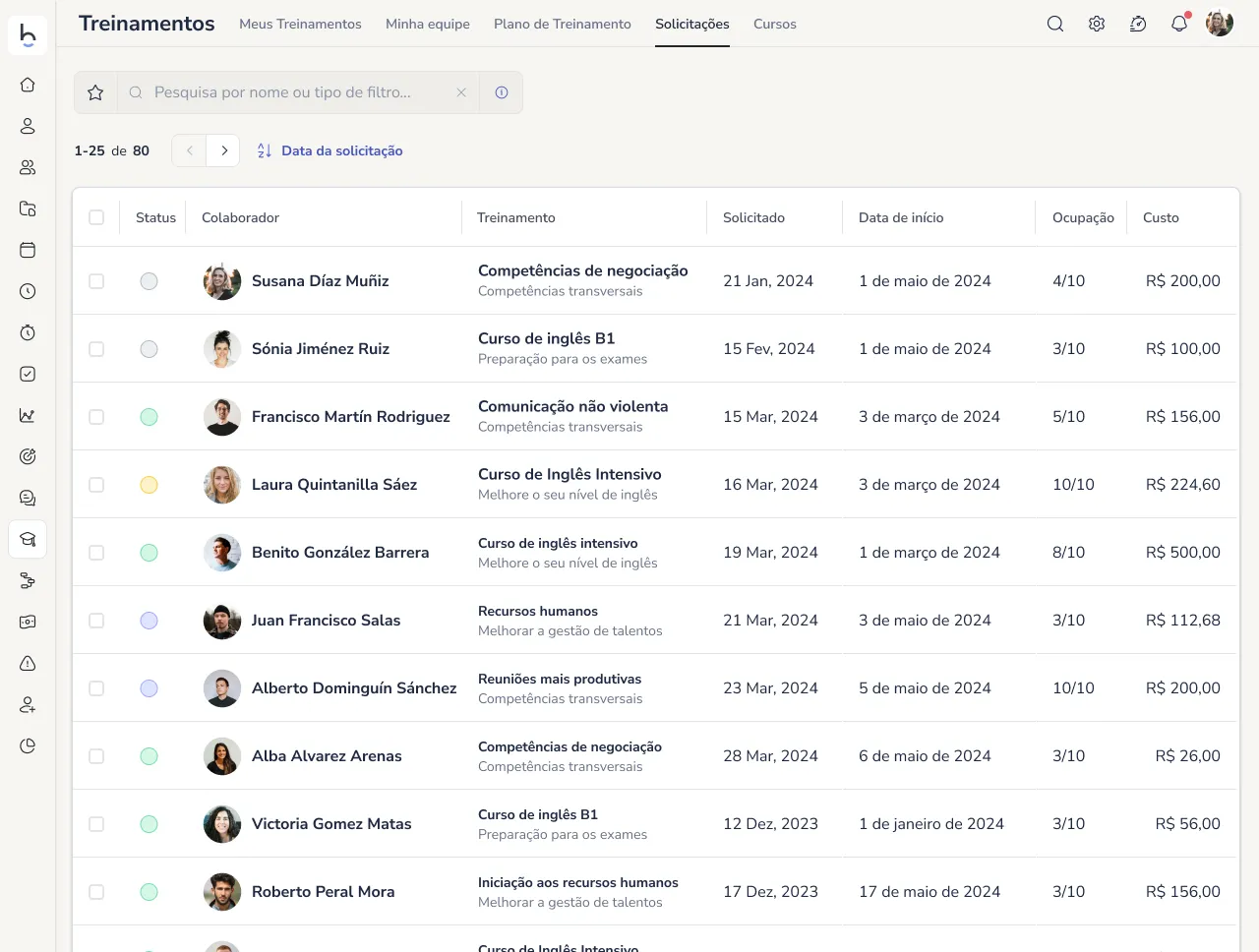Check the box for Juan Francisco Salas

pyautogui.click(x=96, y=621)
